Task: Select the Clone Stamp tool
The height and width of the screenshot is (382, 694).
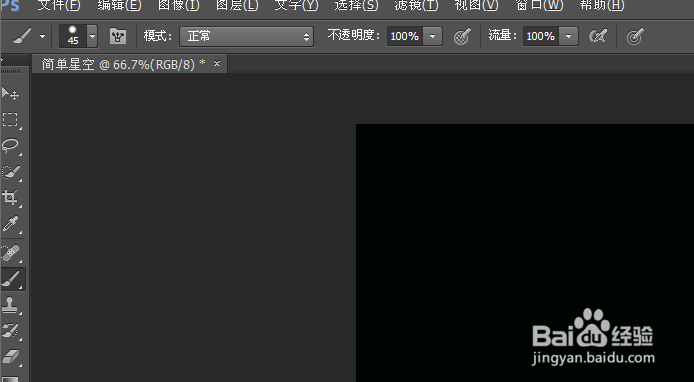Action: 10,305
